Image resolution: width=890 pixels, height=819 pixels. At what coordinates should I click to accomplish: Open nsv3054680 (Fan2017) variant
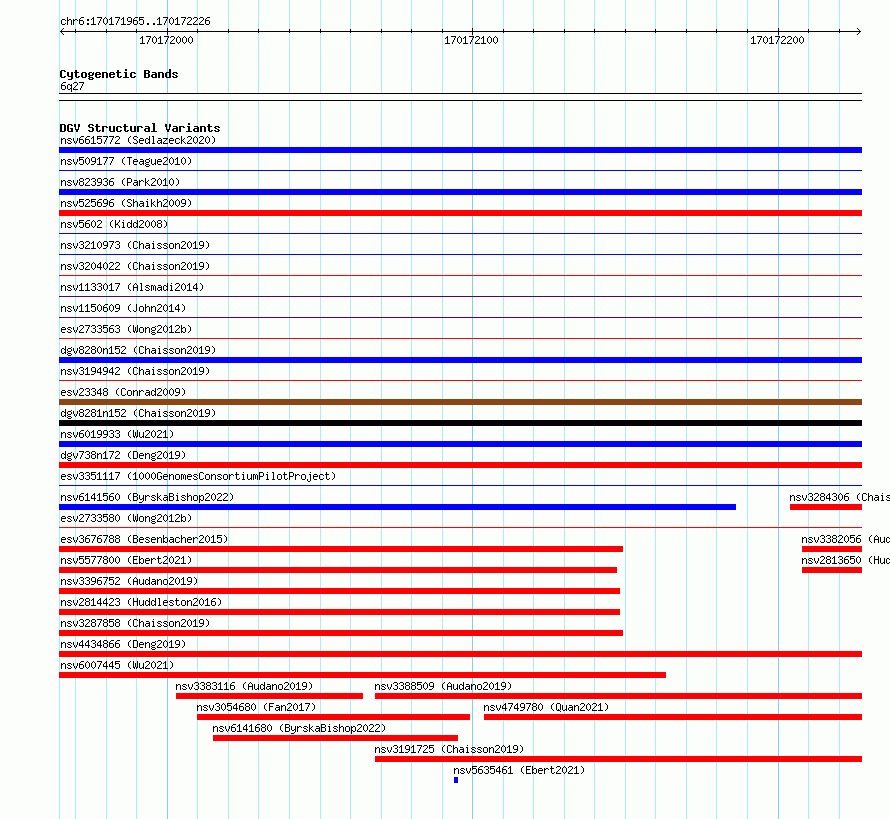tap(256, 707)
